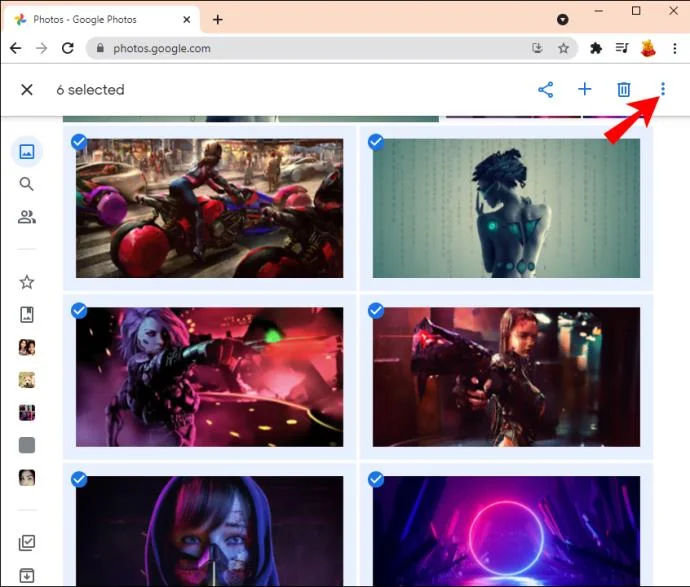Open the Sharing people icon in sidebar

[x=27, y=216]
